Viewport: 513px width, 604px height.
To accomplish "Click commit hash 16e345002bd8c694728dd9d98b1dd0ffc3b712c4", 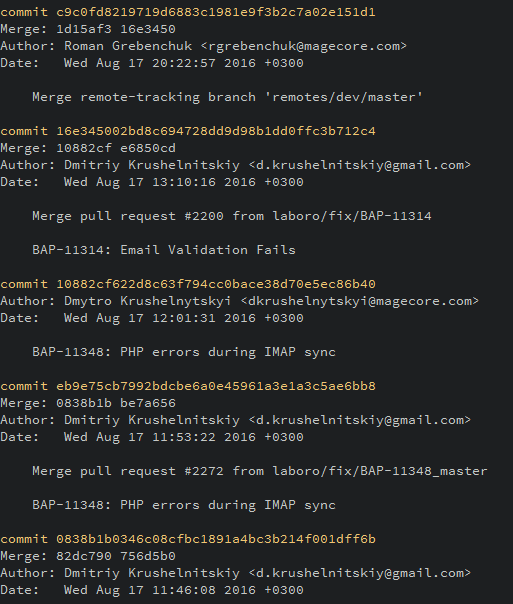I will 216,131.
